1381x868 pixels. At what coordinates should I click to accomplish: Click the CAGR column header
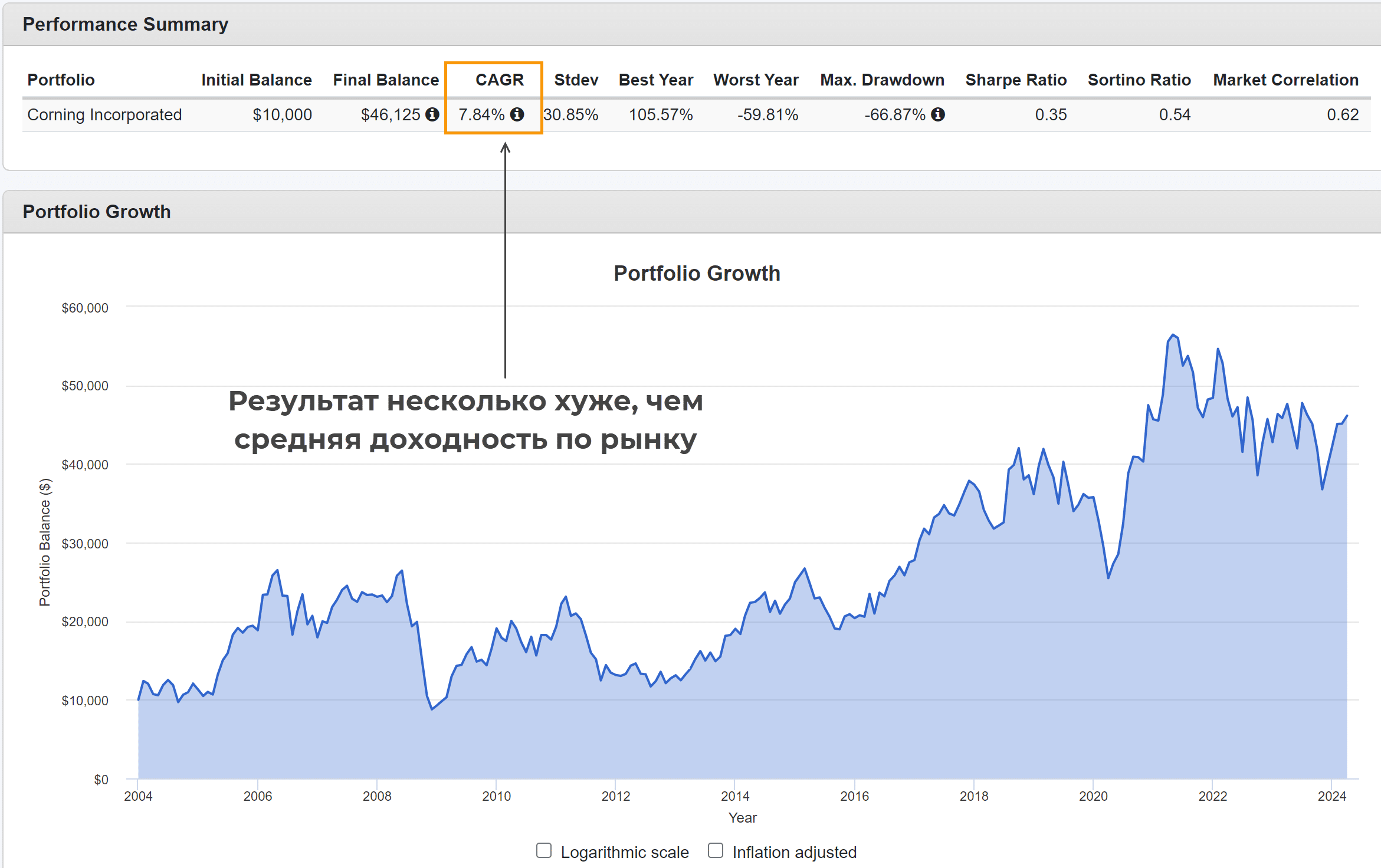499,80
